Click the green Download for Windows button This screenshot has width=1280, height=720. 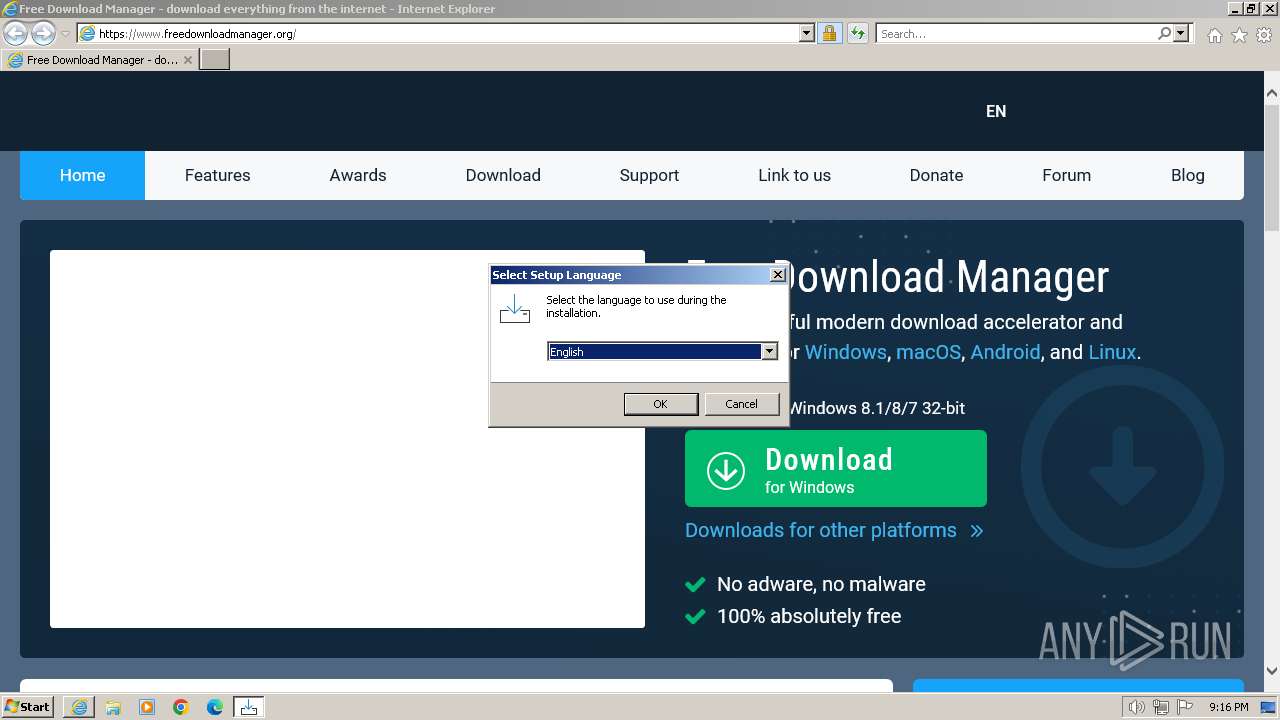836,469
